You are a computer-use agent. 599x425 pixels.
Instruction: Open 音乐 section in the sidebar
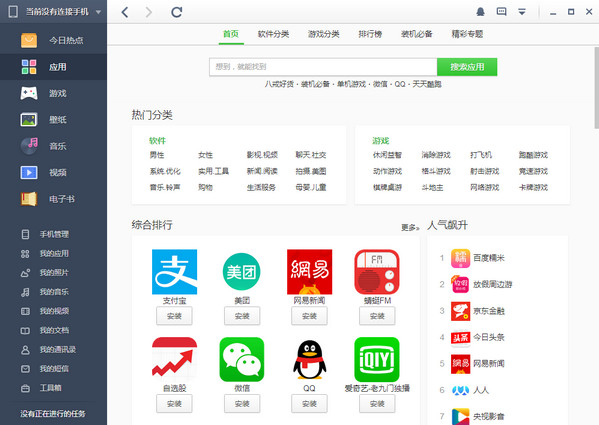click(x=53, y=146)
